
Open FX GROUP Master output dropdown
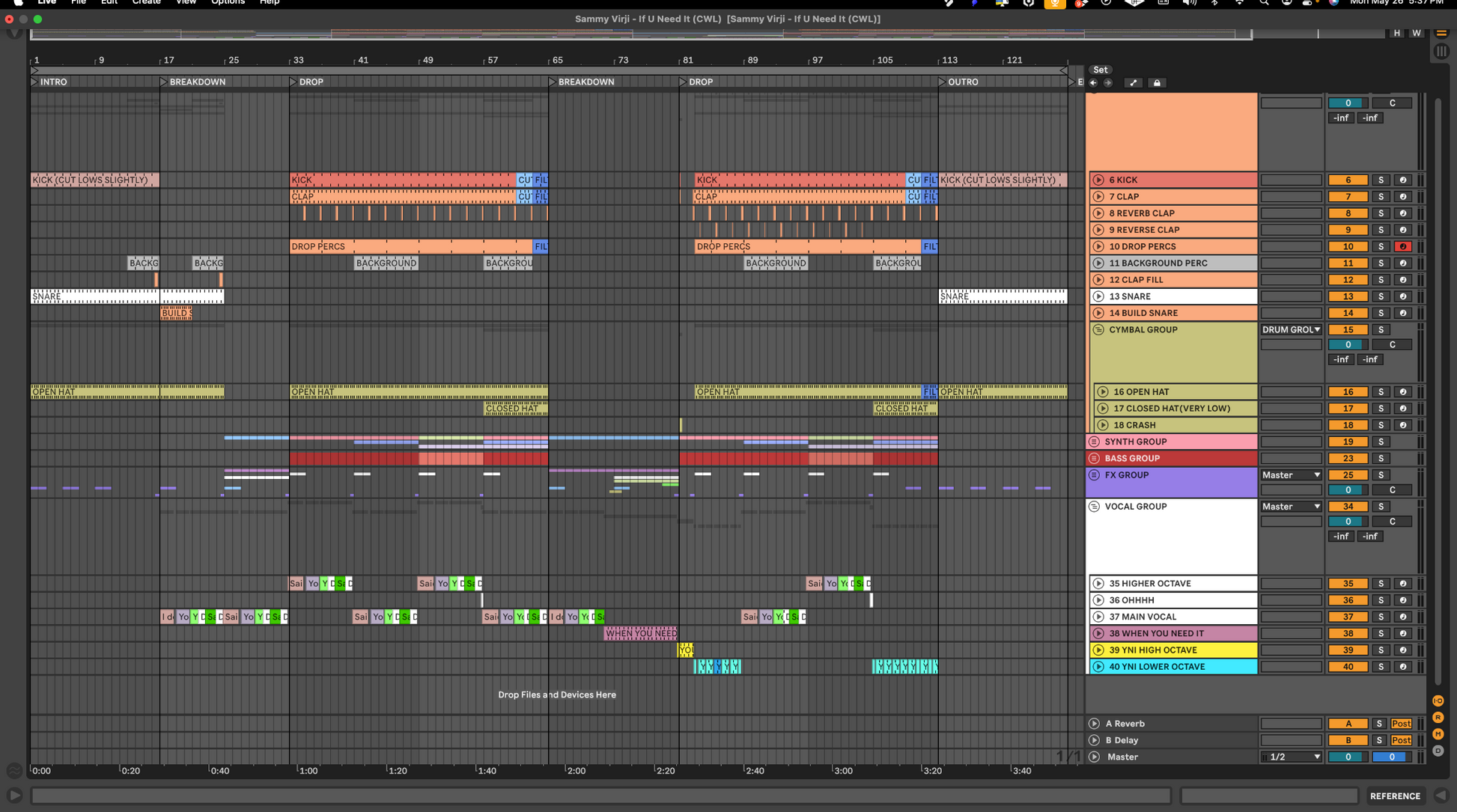point(1291,474)
